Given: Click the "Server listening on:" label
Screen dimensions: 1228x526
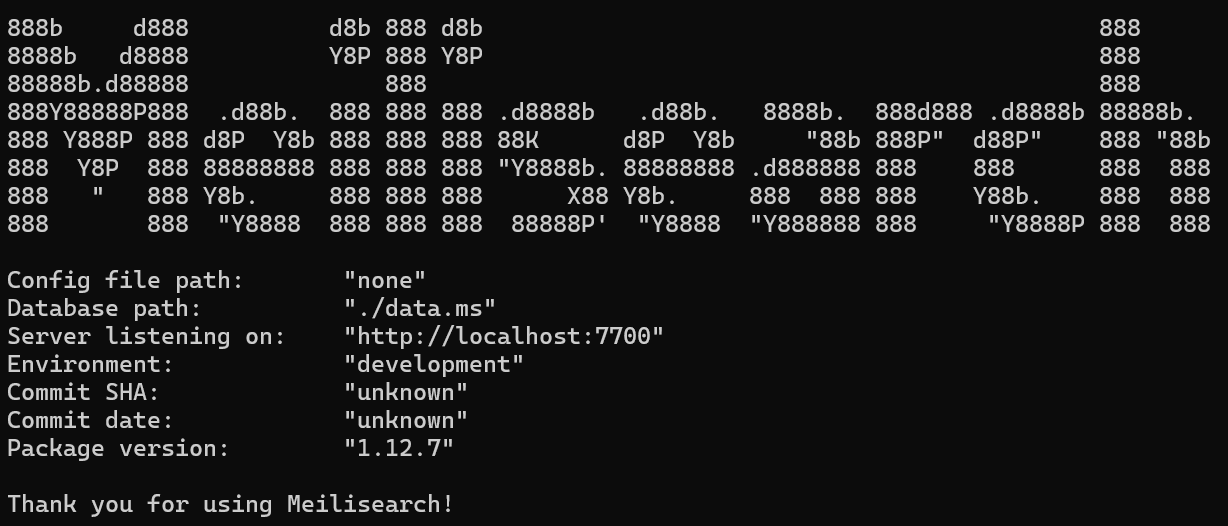Looking at the screenshot, I should pos(146,336).
